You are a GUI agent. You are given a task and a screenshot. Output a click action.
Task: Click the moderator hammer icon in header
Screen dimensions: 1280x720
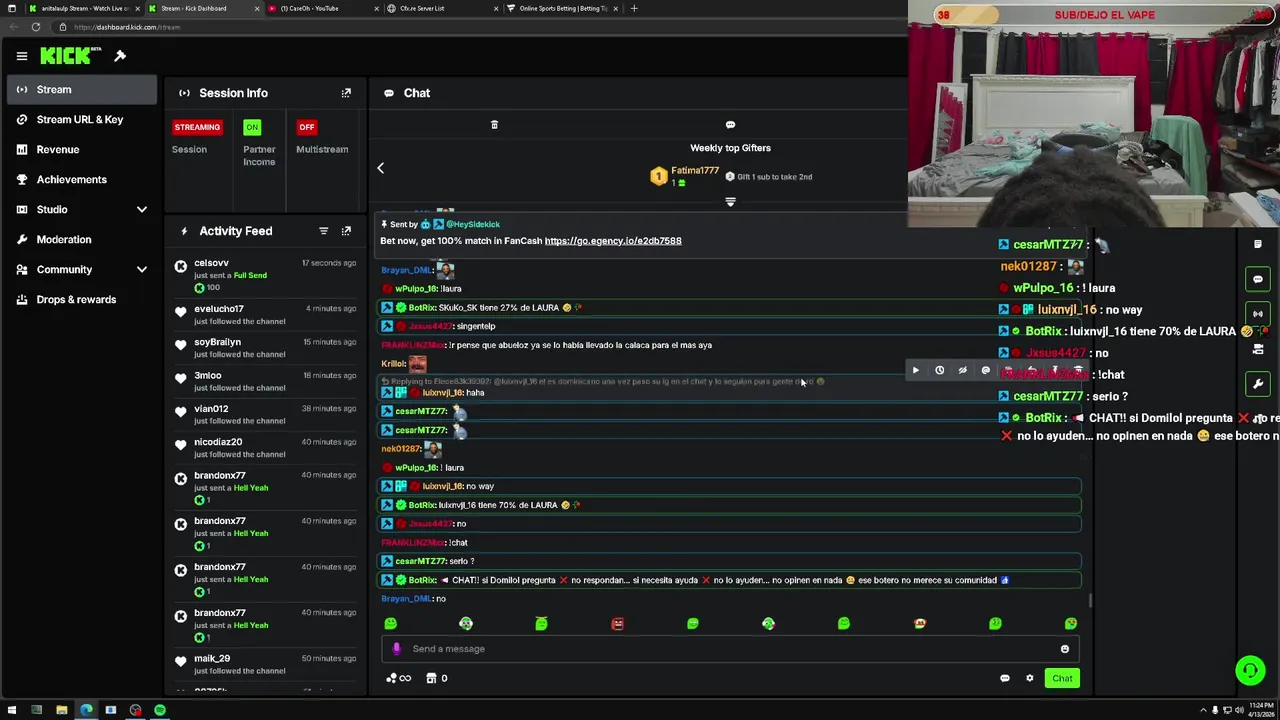pos(120,56)
